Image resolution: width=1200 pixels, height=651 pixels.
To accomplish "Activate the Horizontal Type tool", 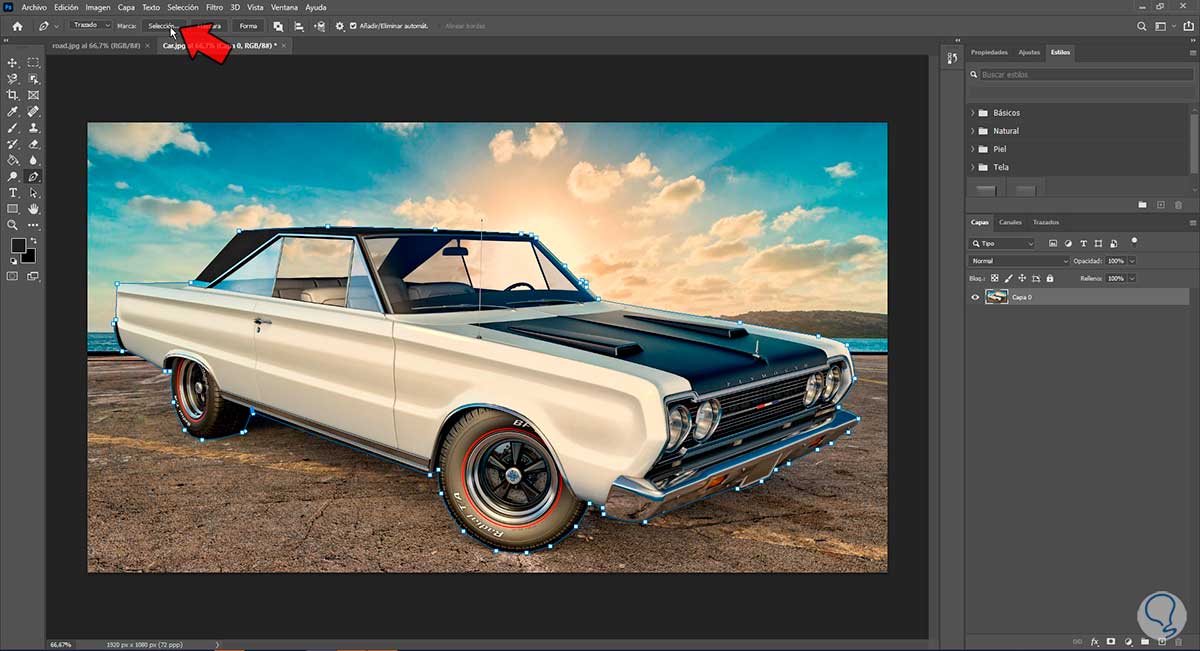I will point(13,192).
